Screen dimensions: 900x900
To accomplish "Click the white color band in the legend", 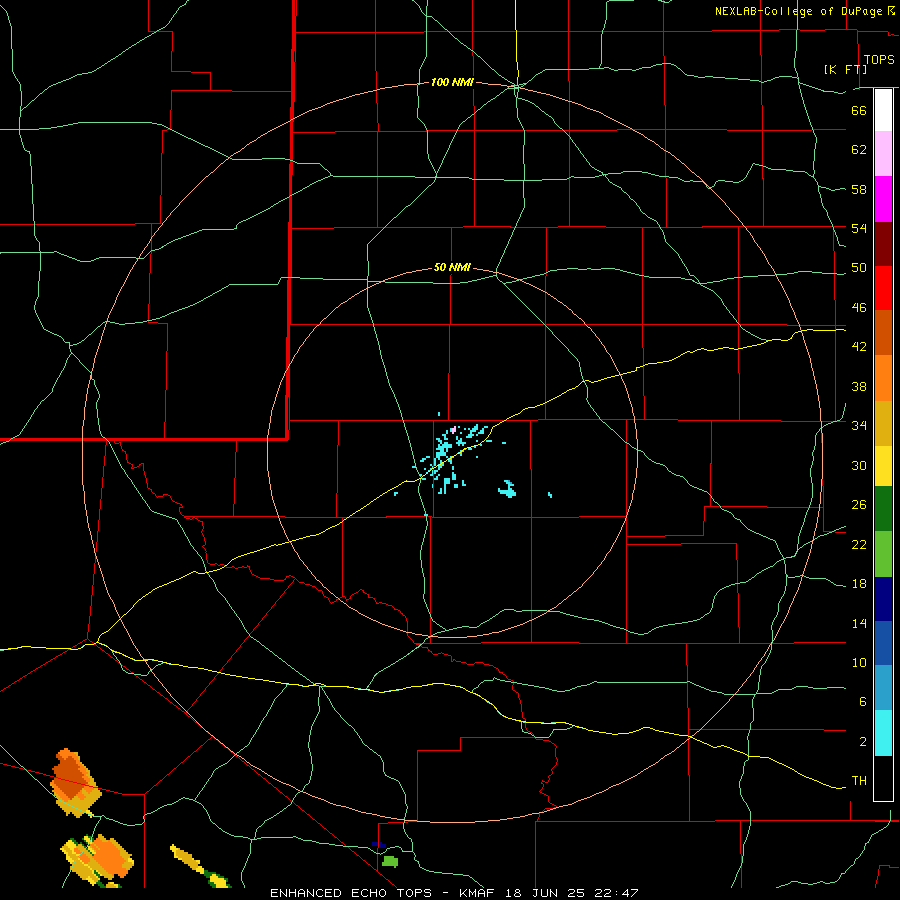I will pyautogui.click(x=883, y=110).
